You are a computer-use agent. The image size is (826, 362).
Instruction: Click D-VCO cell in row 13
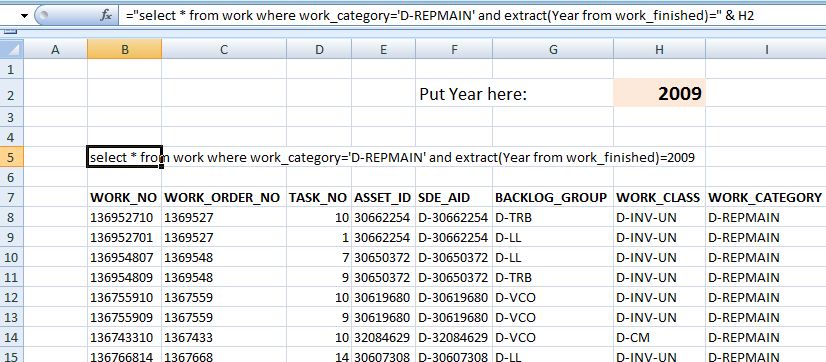click(553, 317)
